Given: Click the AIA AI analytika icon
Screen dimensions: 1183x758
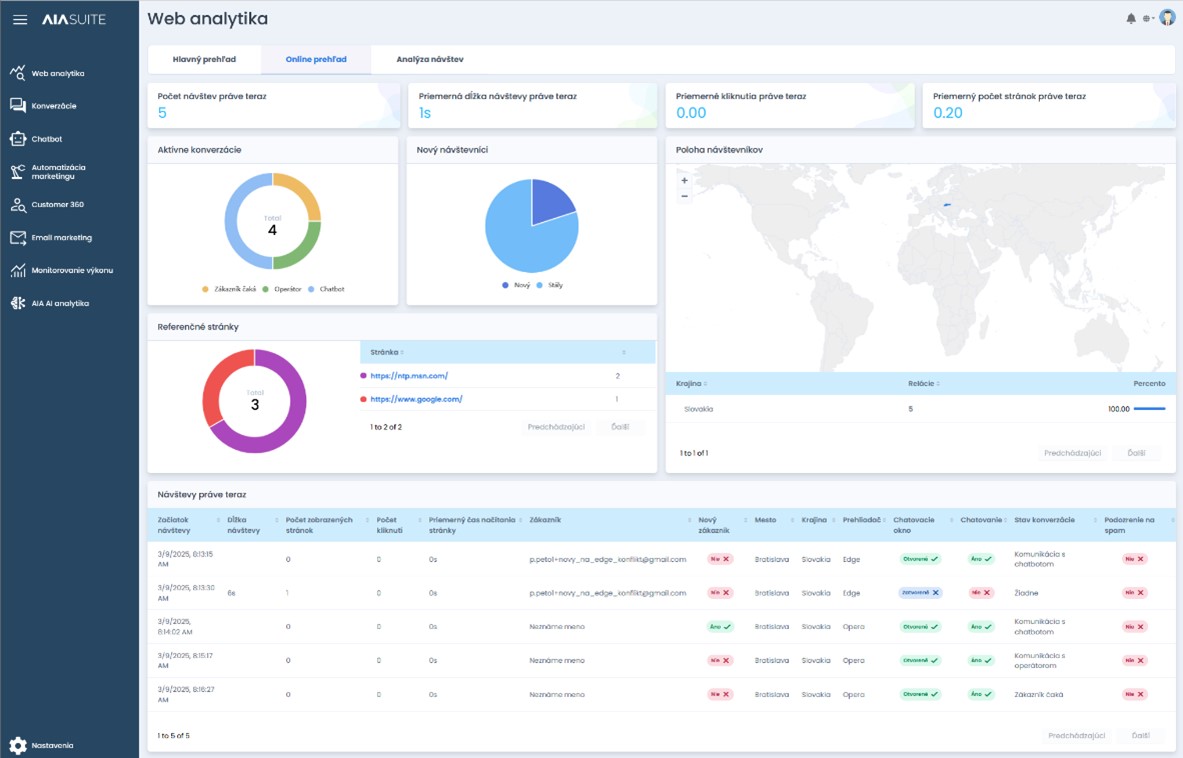Looking at the screenshot, I should click(x=18, y=303).
